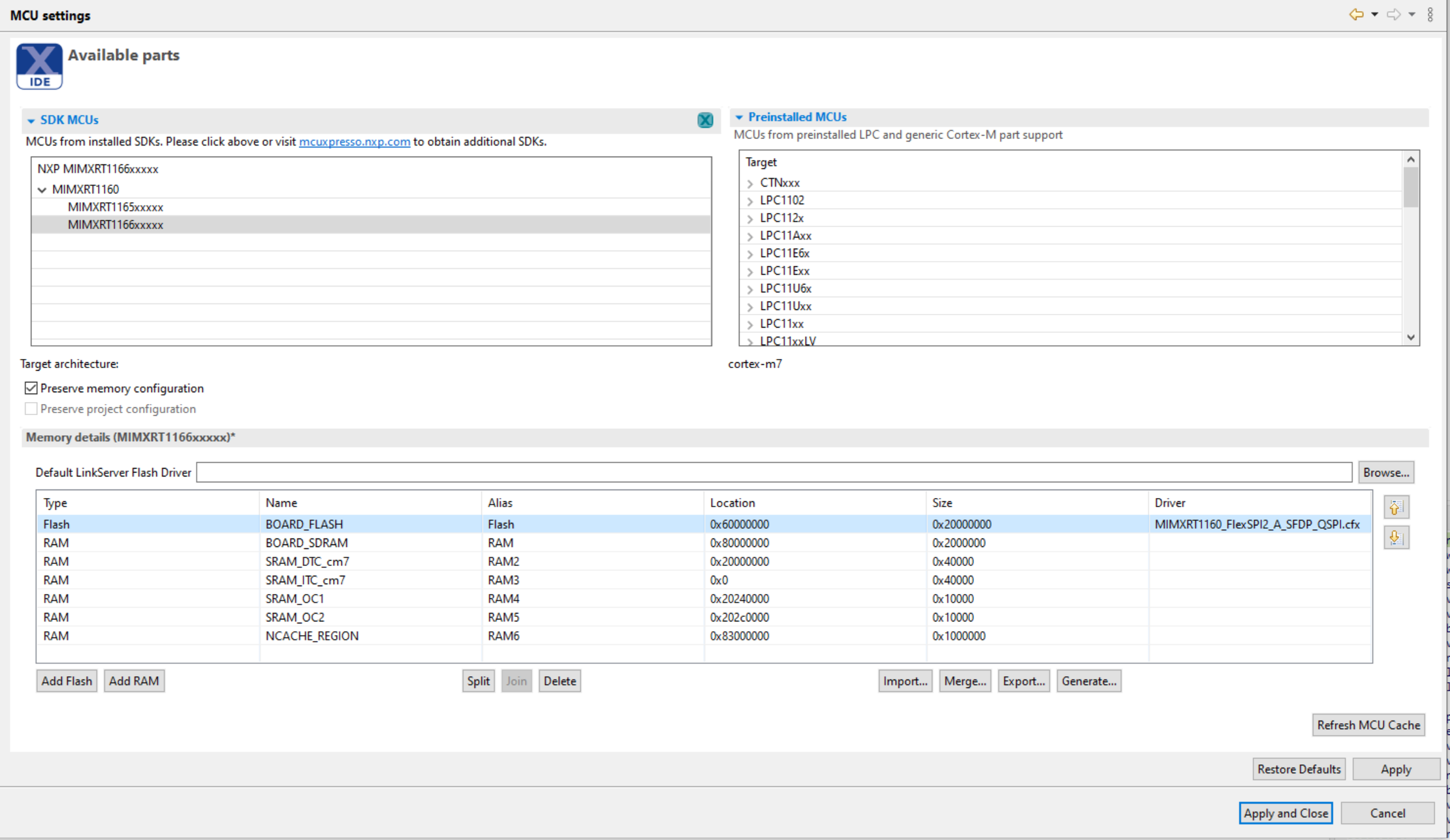The width and height of the screenshot is (1450, 840).
Task: Click the forward navigation arrow icon
Action: pos(1393,14)
